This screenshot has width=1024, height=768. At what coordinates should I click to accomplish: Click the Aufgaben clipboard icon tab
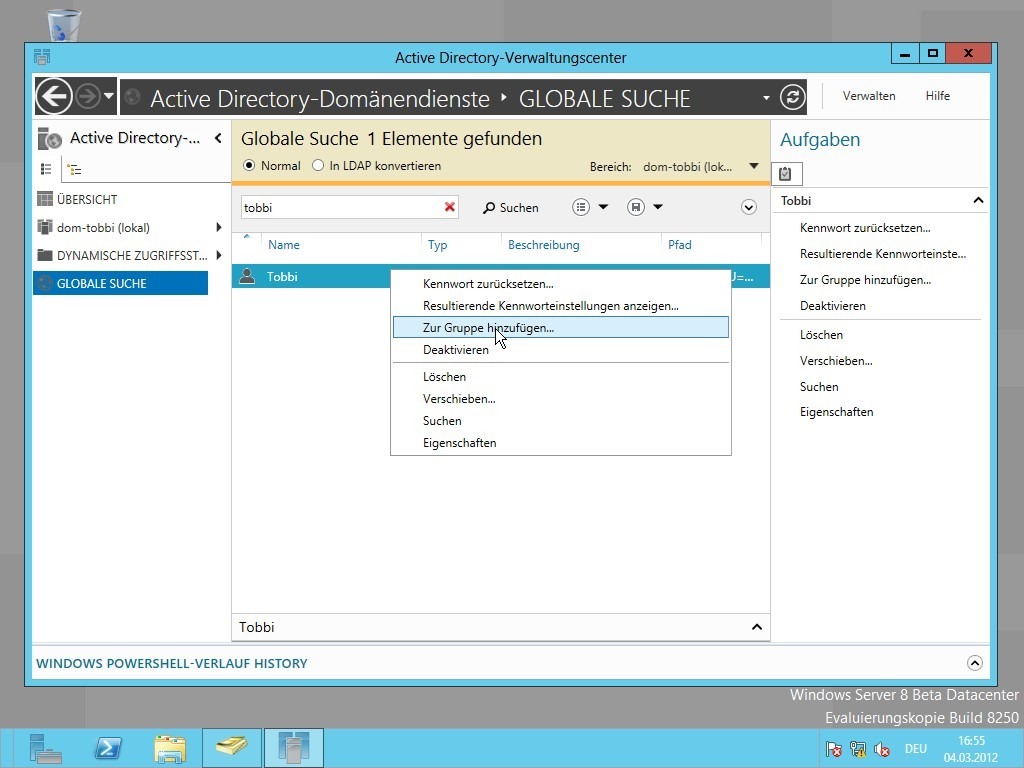pyautogui.click(x=786, y=174)
